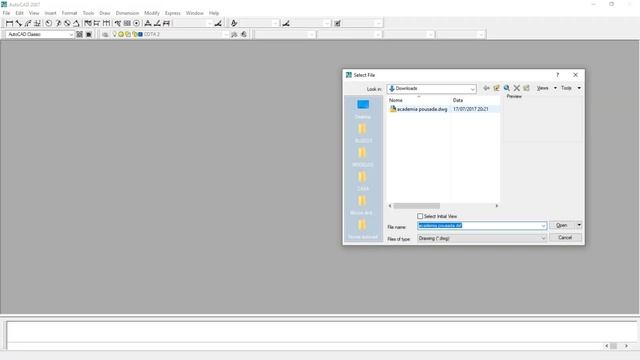Open the File menu
Viewport: 640px width, 360px height.
pos(7,13)
